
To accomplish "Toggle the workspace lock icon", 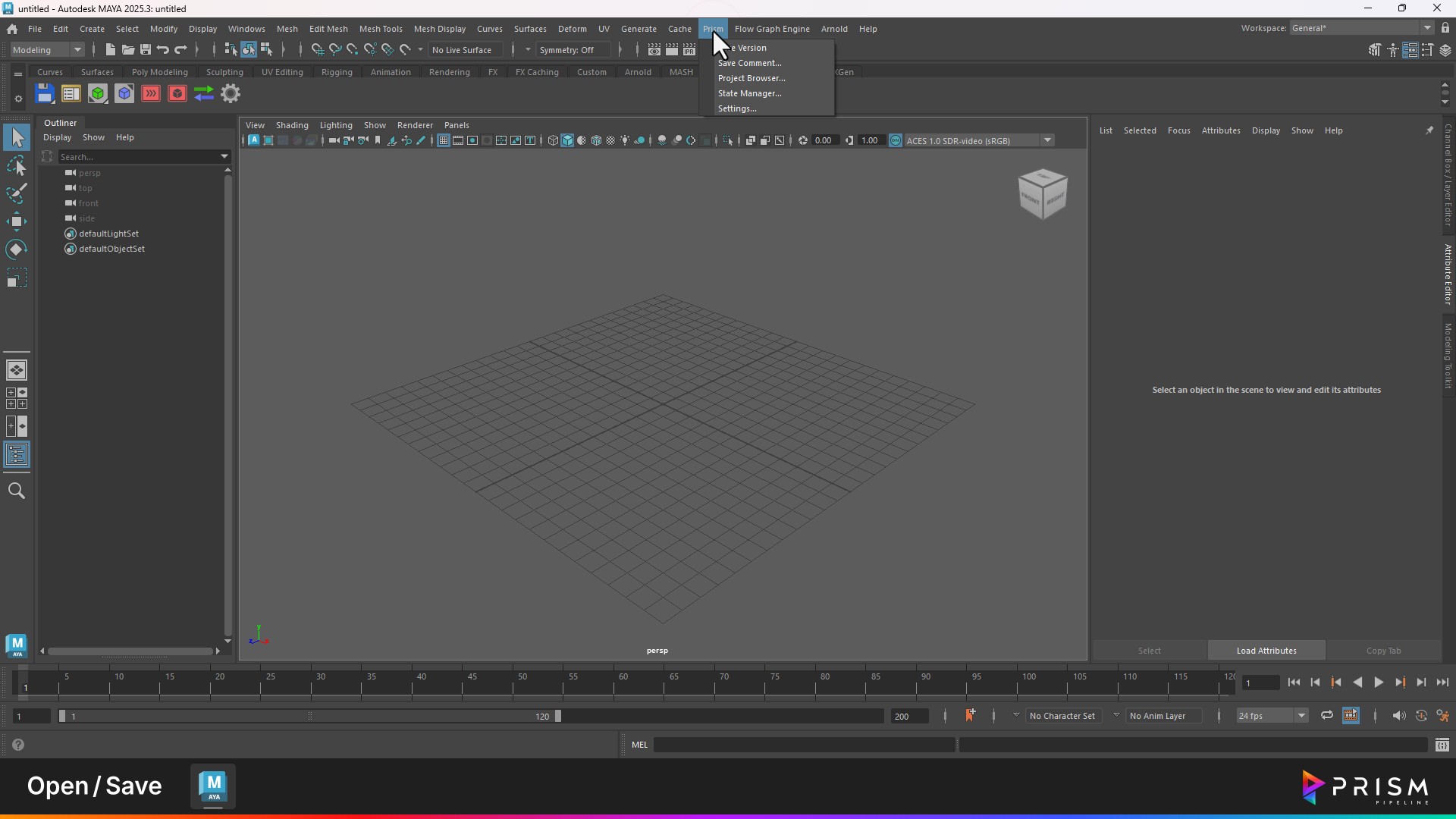I will tap(1445, 28).
